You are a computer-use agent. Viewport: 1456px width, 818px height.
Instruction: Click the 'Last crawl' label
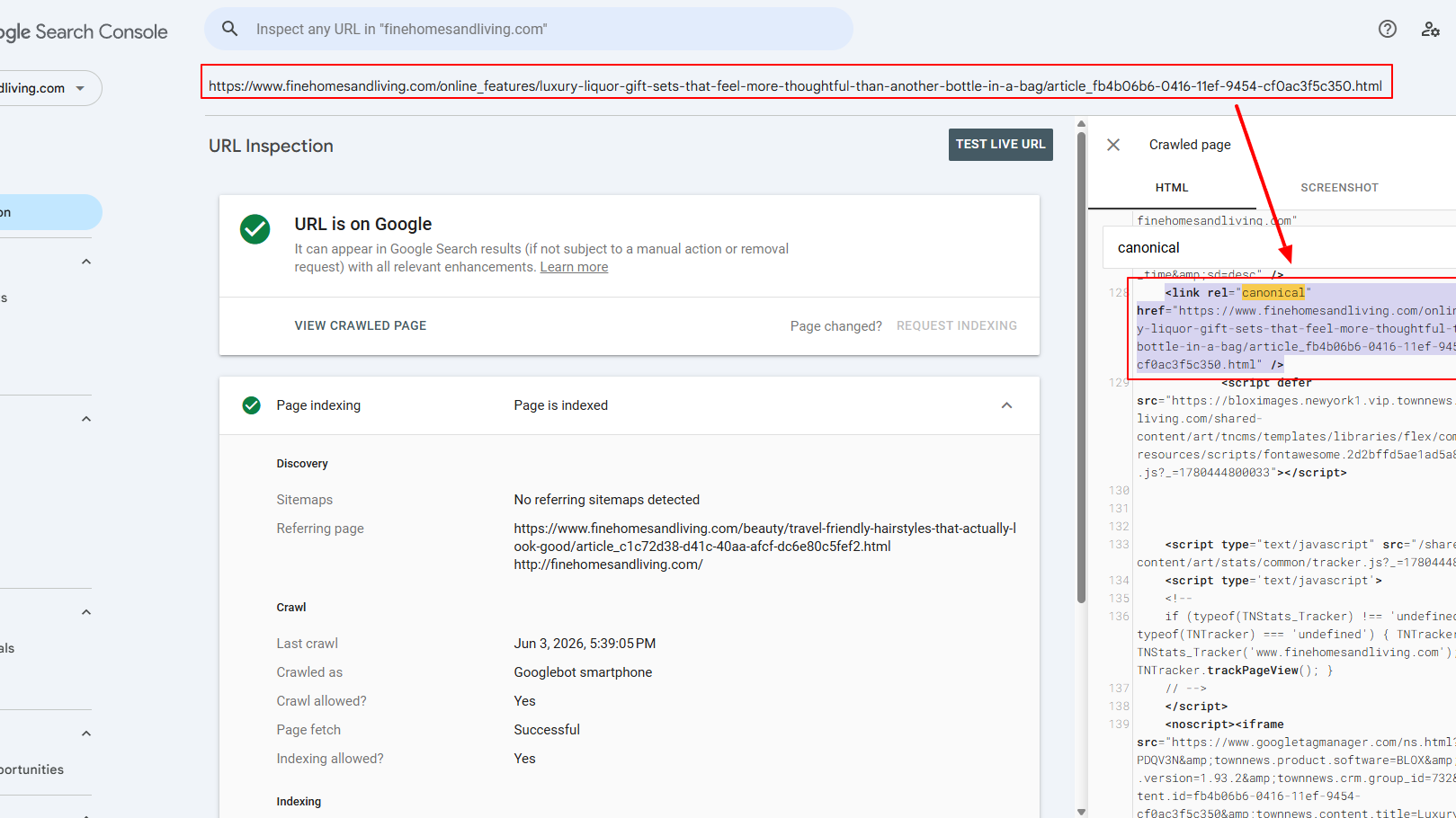(x=308, y=644)
